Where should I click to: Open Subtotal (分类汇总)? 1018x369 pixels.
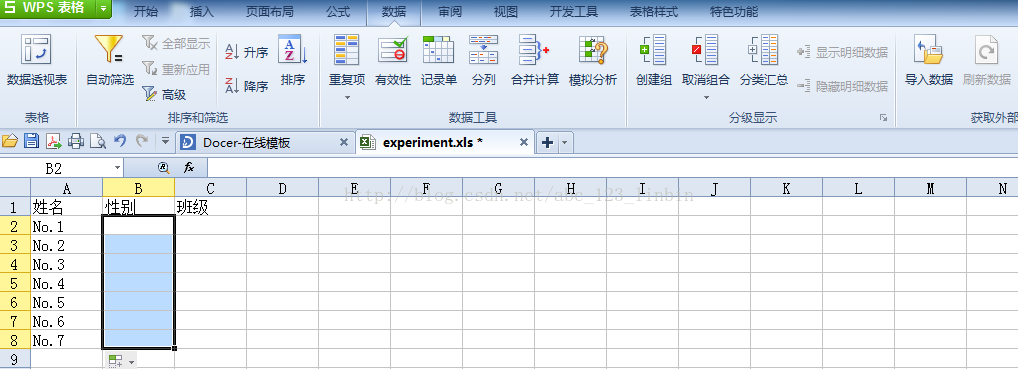[x=764, y=61]
